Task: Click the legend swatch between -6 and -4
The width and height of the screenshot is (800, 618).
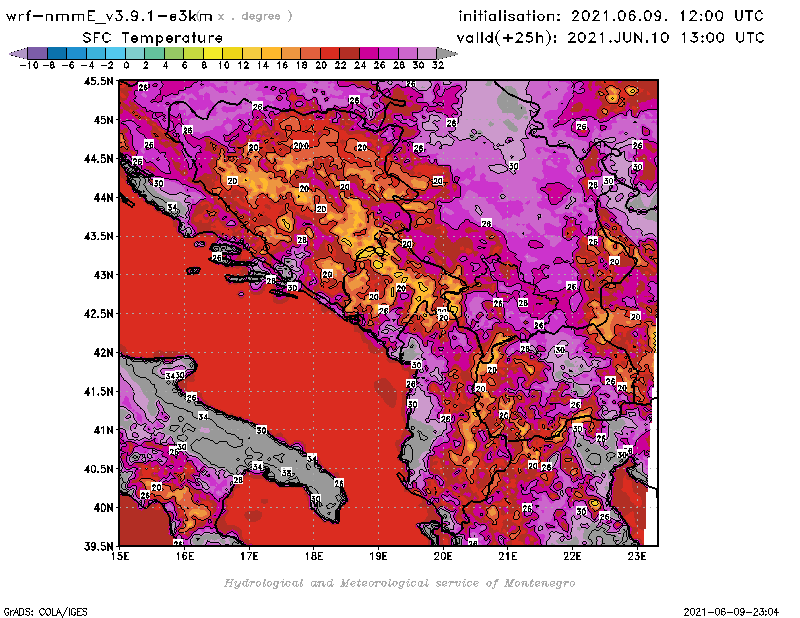Action: (77, 54)
